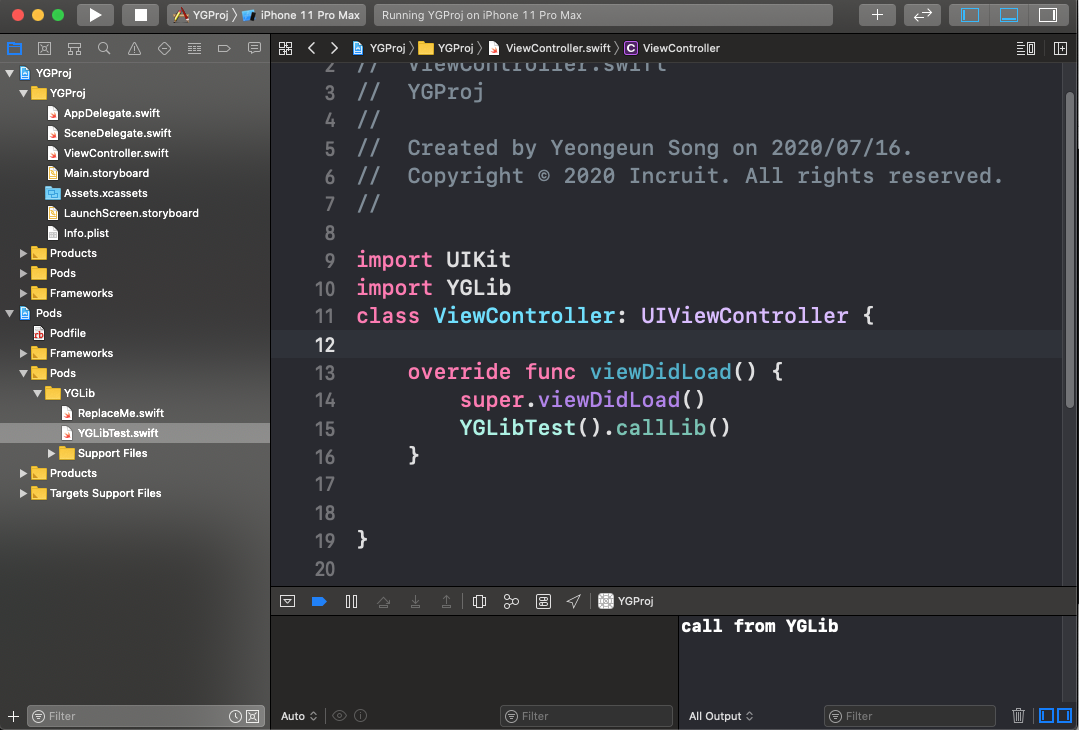Open the related items grid menu
Screen dimensions: 1079x730
(x=285, y=48)
